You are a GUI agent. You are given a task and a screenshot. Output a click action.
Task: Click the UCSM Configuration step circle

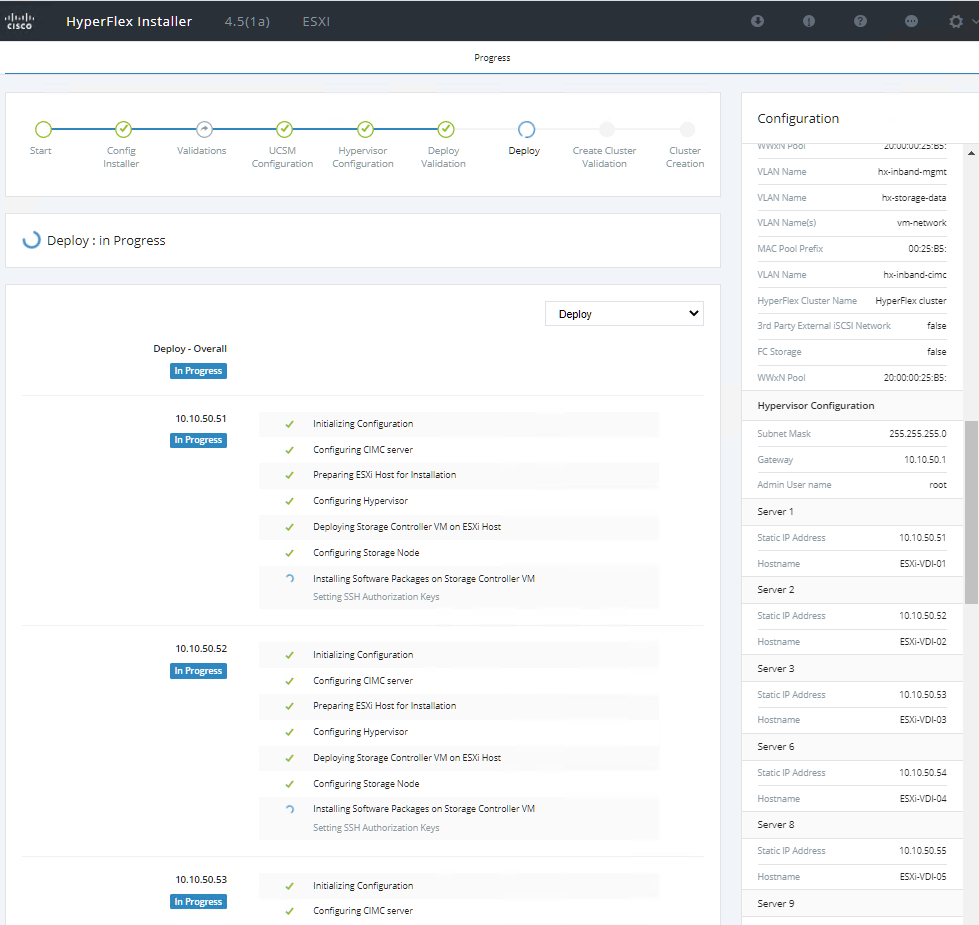pos(285,129)
